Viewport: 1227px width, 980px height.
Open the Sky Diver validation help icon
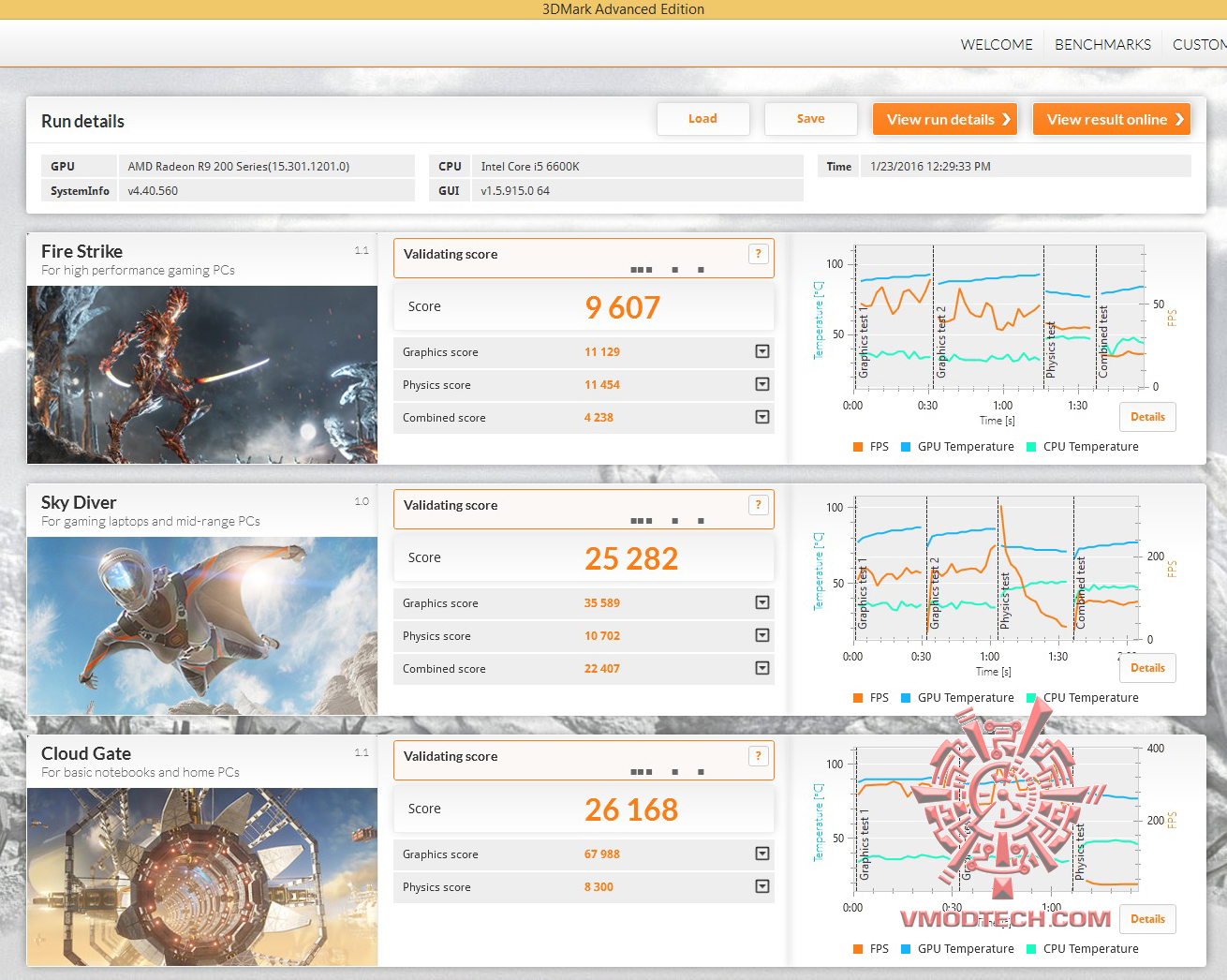pyautogui.click(x=759, y=505)
